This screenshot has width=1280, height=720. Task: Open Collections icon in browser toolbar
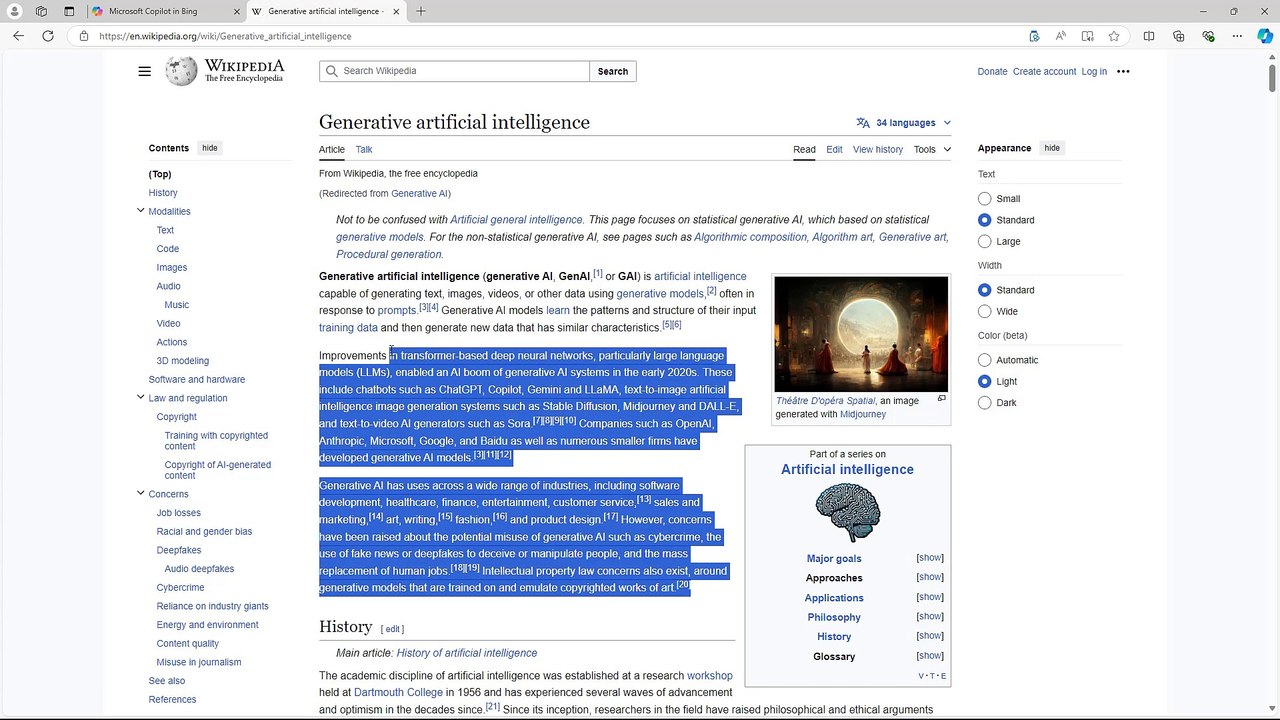click(1179, 36)
